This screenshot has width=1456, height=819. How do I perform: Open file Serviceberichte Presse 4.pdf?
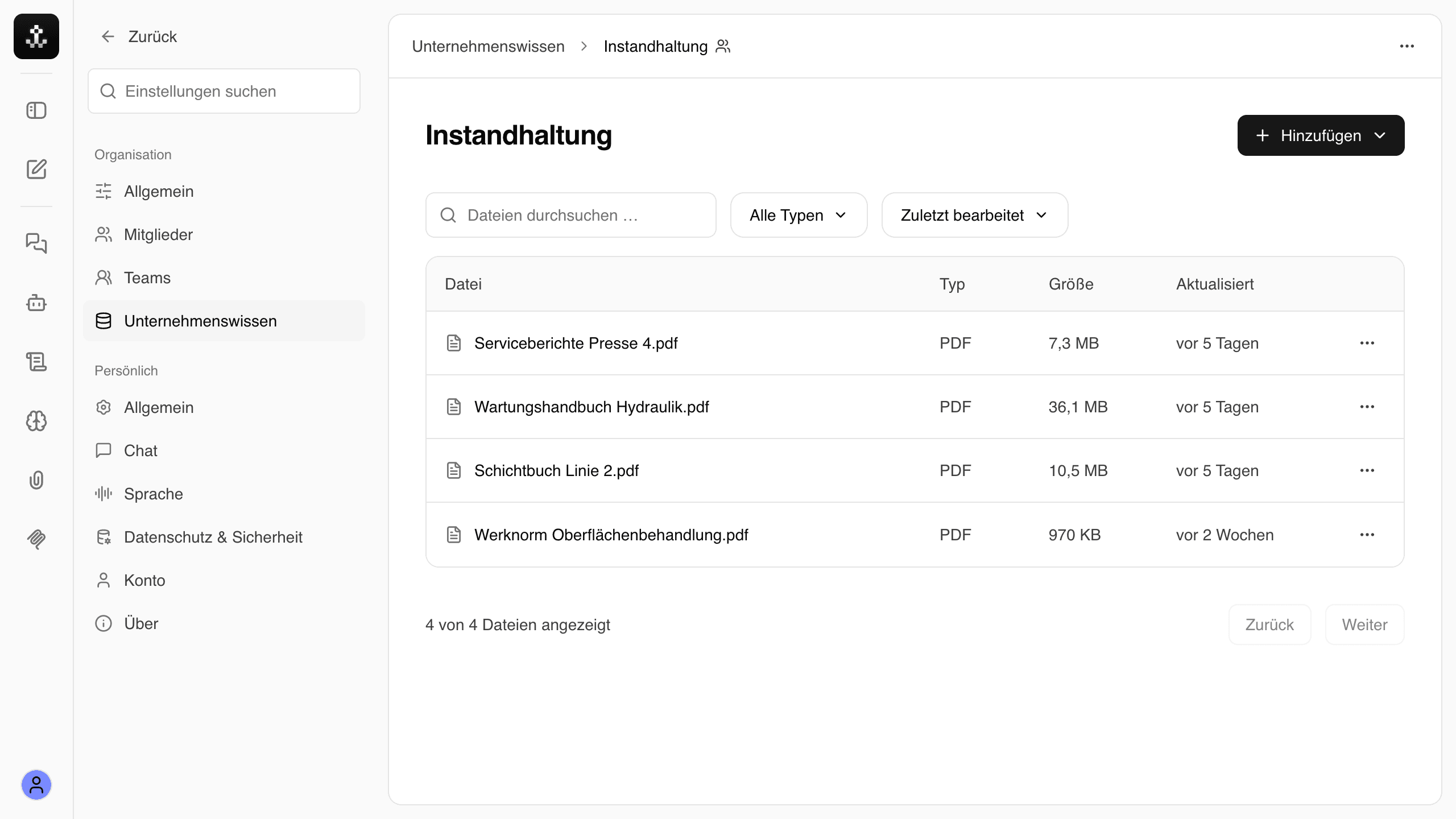[x=576, y=343]
